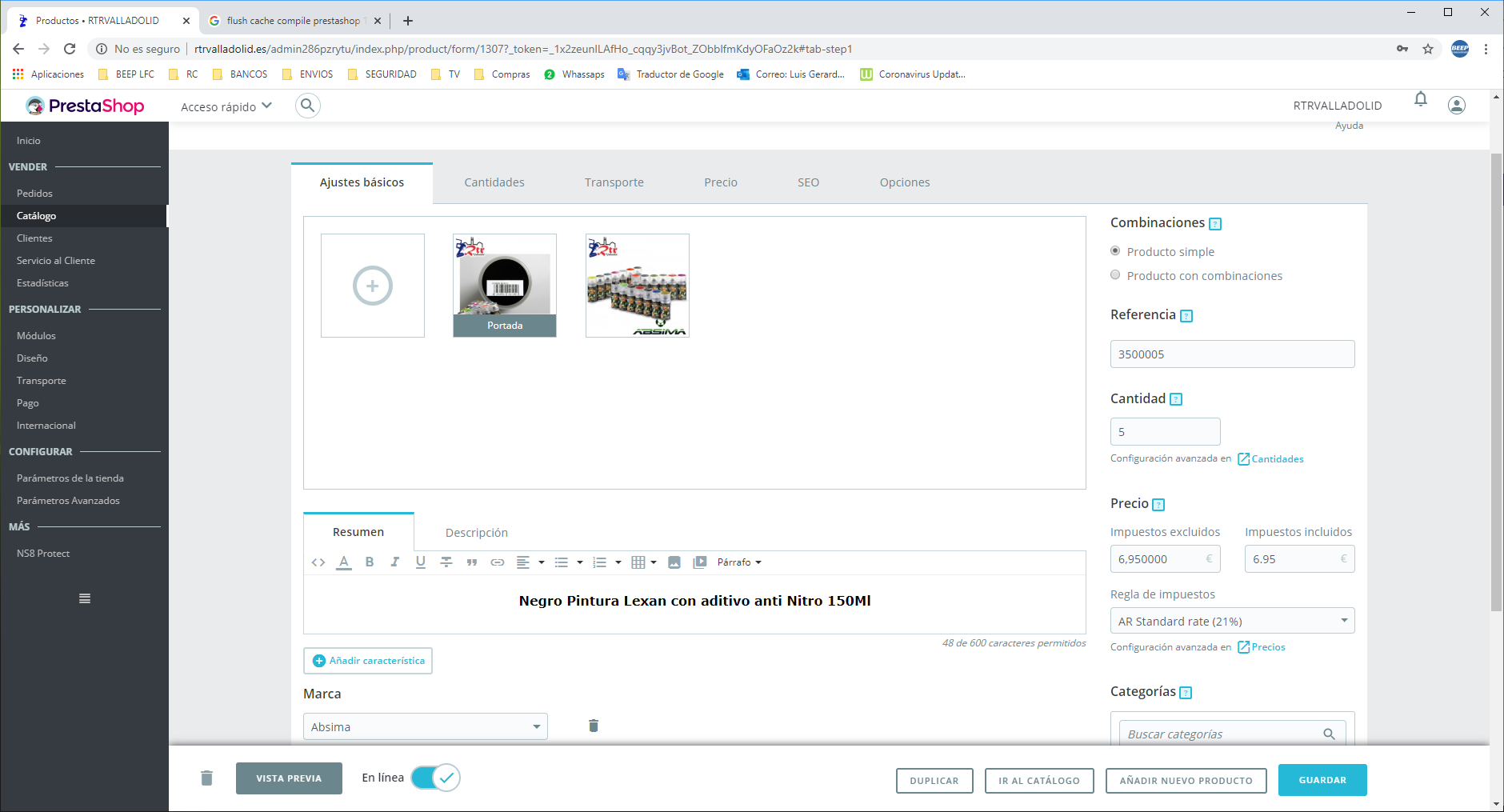This screenshot has height=812, width=1504.
Task: Click Añadir característica button
Action: coord(368,661)
